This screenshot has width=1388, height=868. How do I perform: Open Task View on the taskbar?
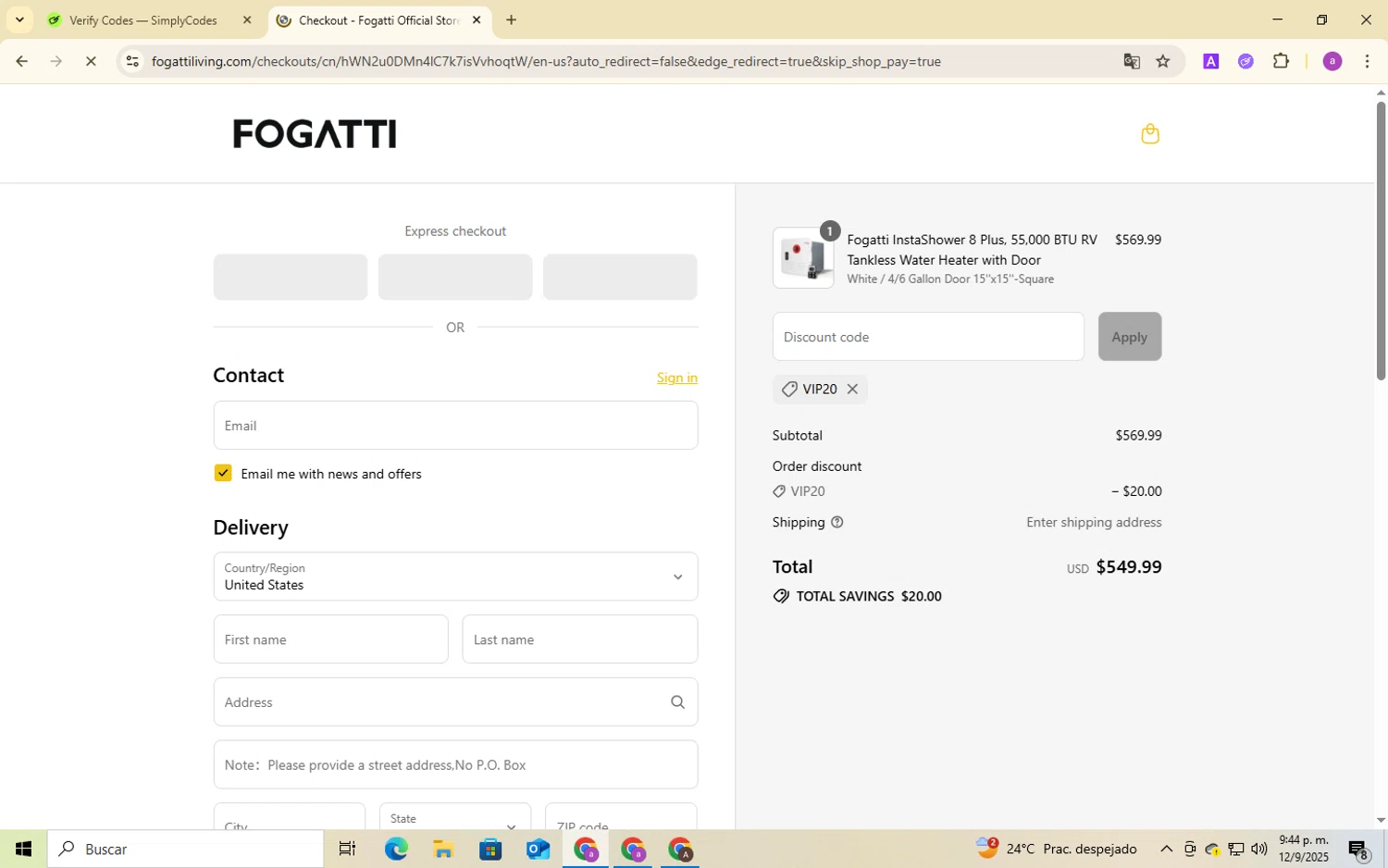point(347,849)
